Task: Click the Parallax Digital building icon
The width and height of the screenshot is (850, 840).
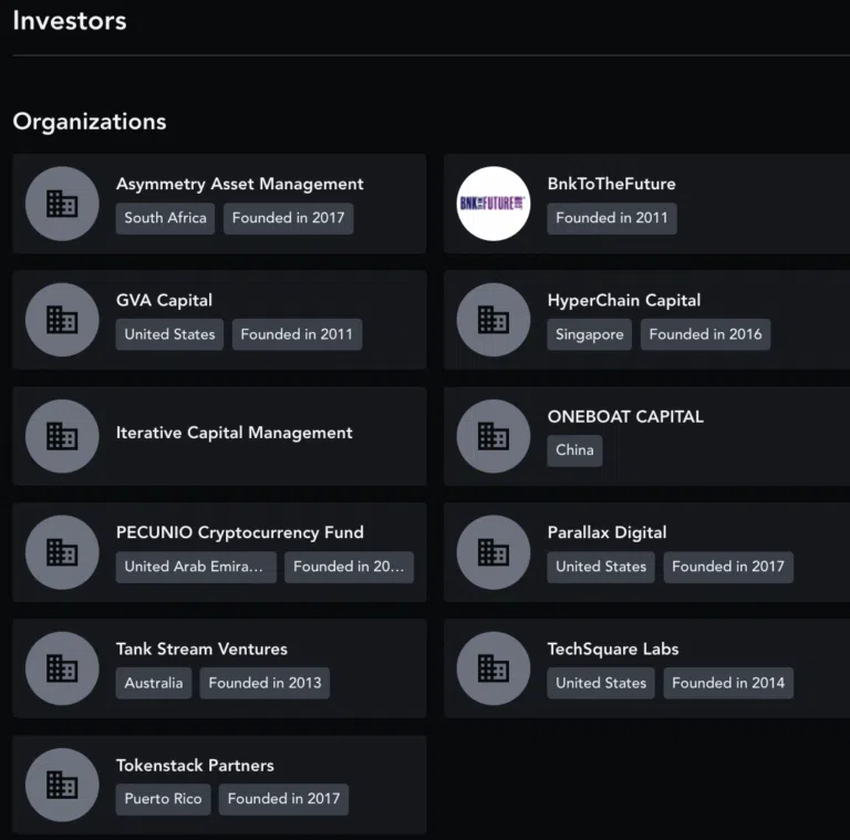Action: (x=493, y=552)
